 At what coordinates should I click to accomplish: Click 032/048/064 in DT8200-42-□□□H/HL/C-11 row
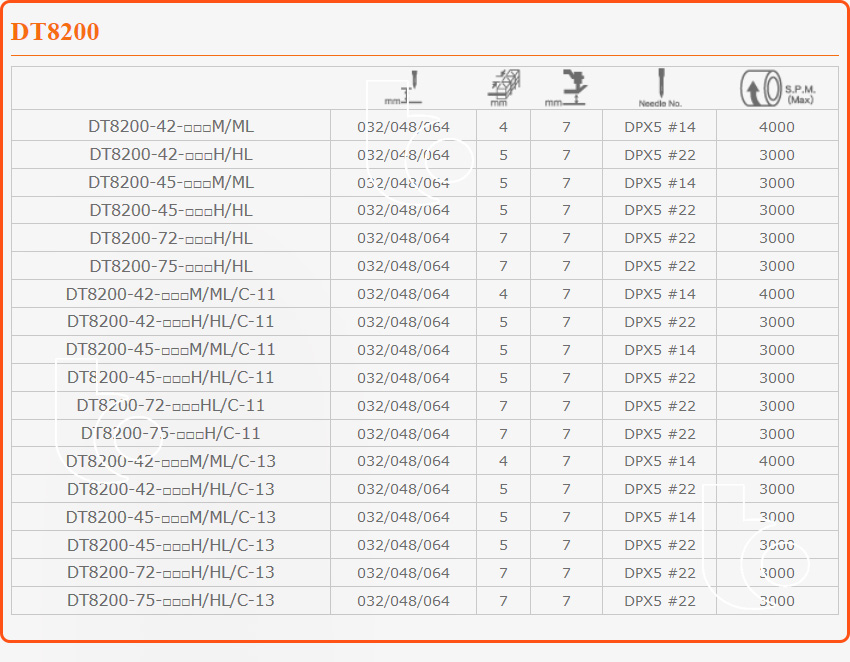(x=403, y=322)
